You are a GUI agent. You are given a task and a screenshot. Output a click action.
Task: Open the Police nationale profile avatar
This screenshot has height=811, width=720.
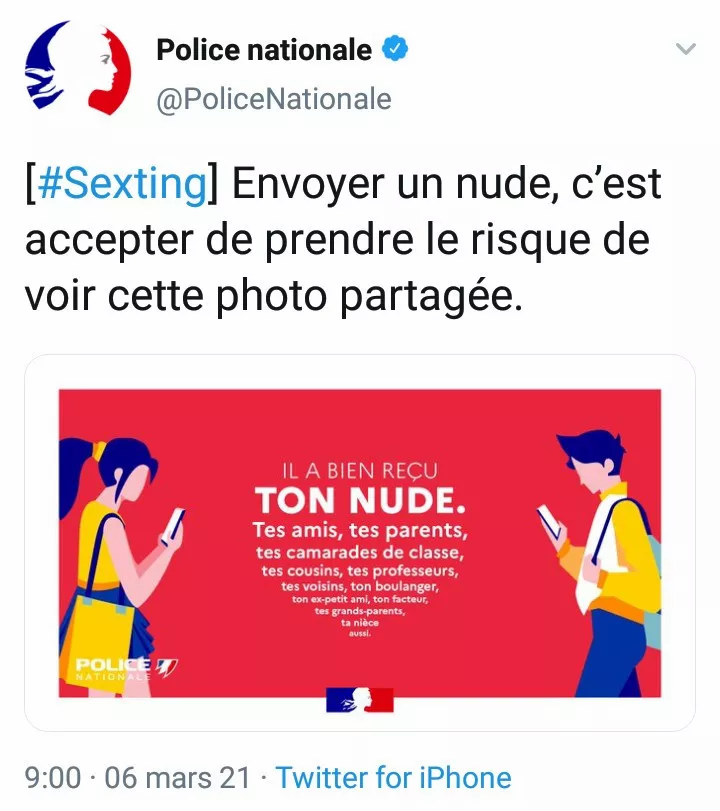[78, 67]
